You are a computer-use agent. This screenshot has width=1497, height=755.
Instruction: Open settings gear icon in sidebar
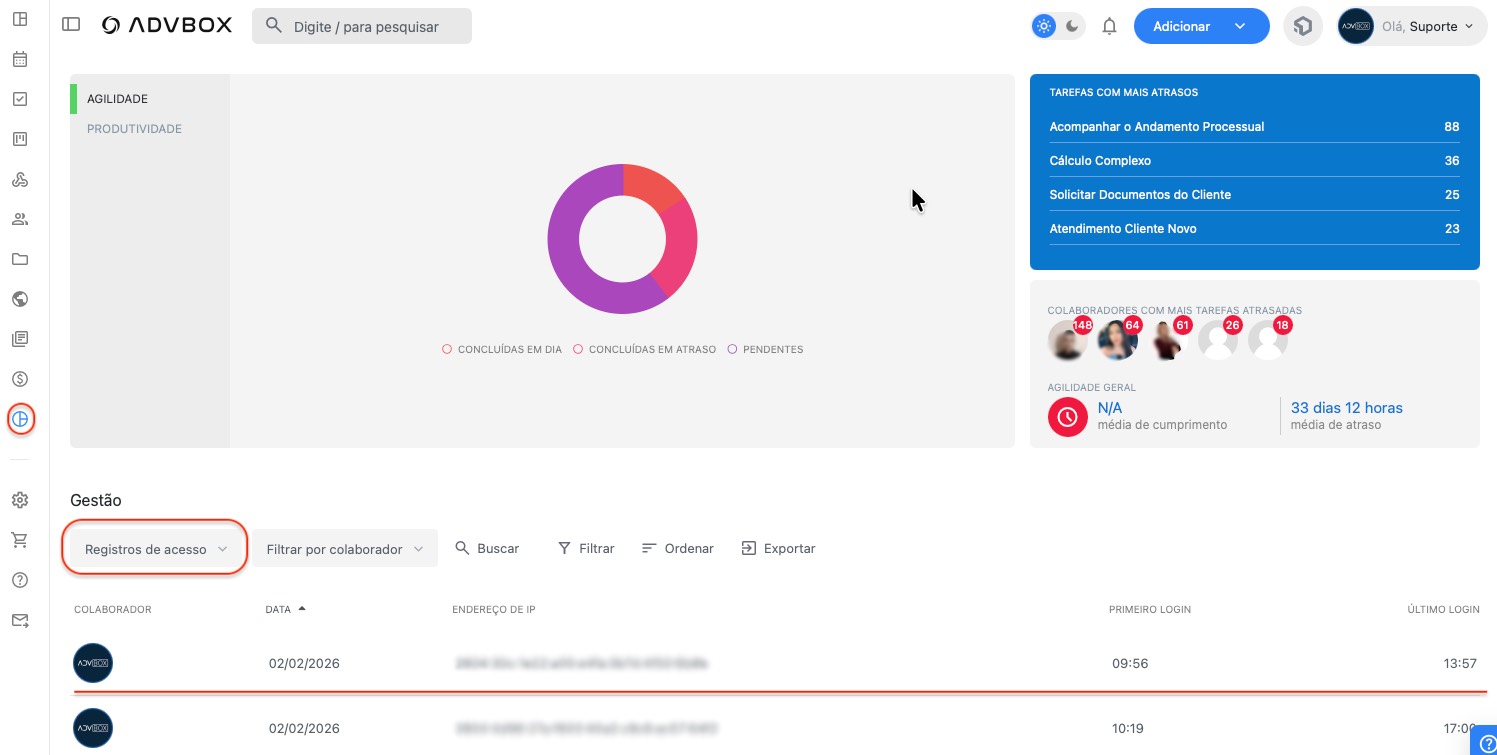tap(20, 500)
